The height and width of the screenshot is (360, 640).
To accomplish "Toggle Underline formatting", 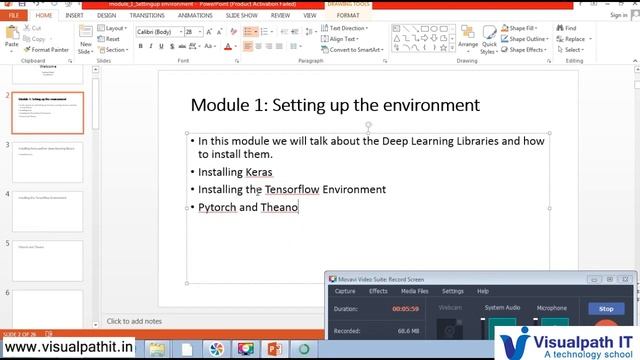I will pyautogui.click(x=161, y=46).
